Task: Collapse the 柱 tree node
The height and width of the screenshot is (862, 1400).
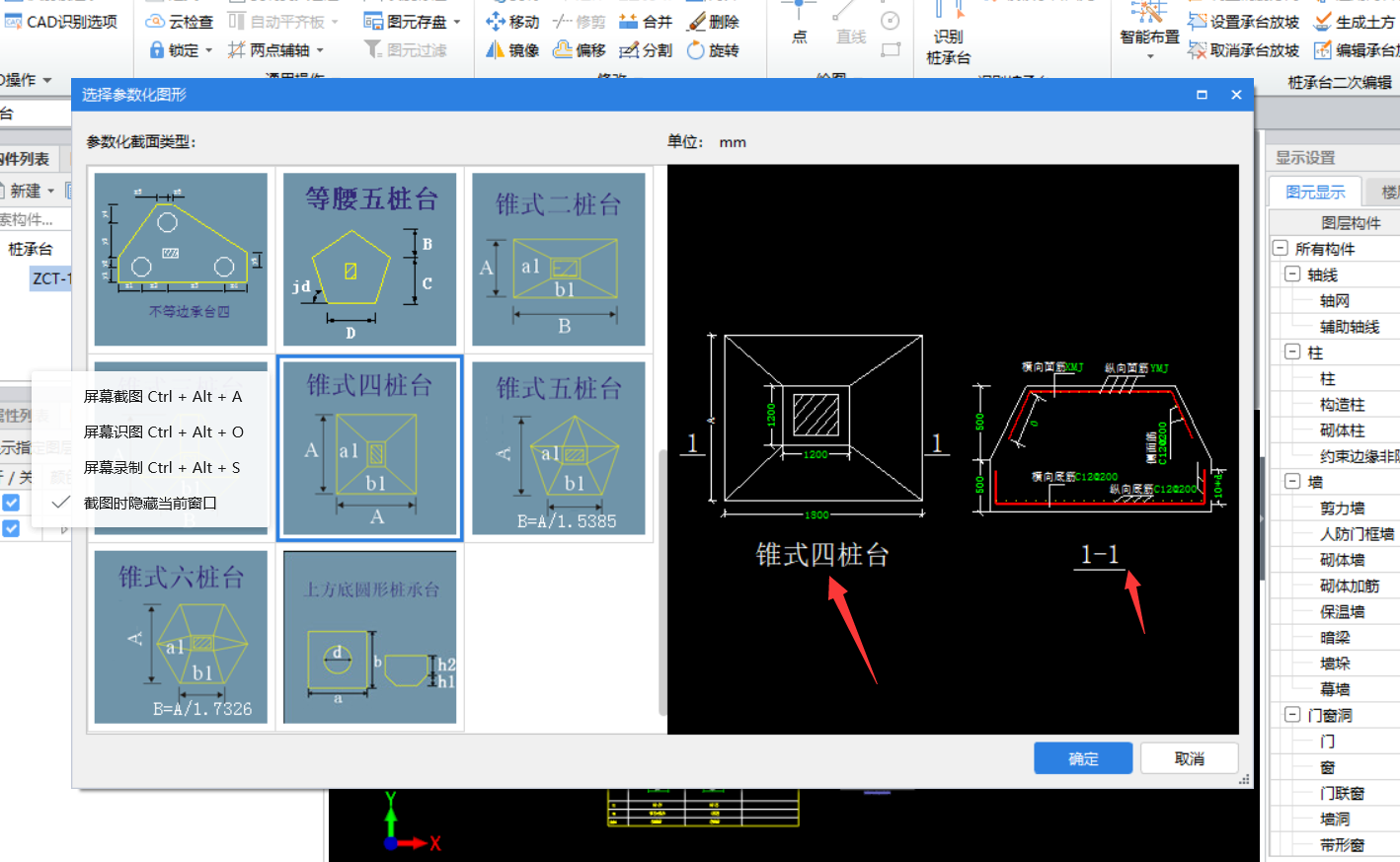Action: coord(1292,352)
